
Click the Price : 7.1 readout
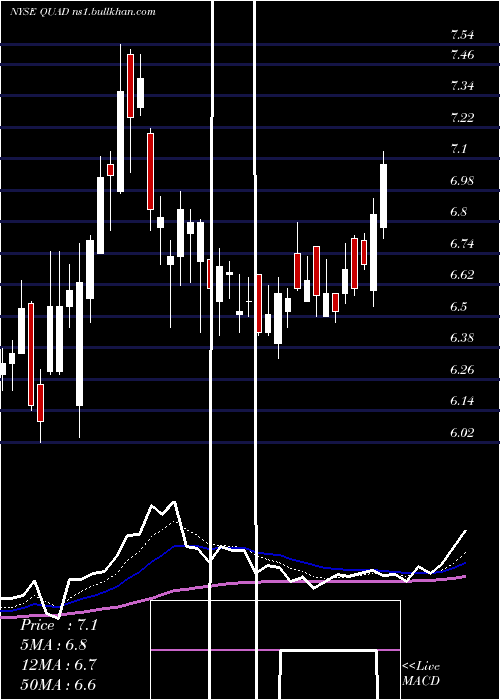[58, 625]
